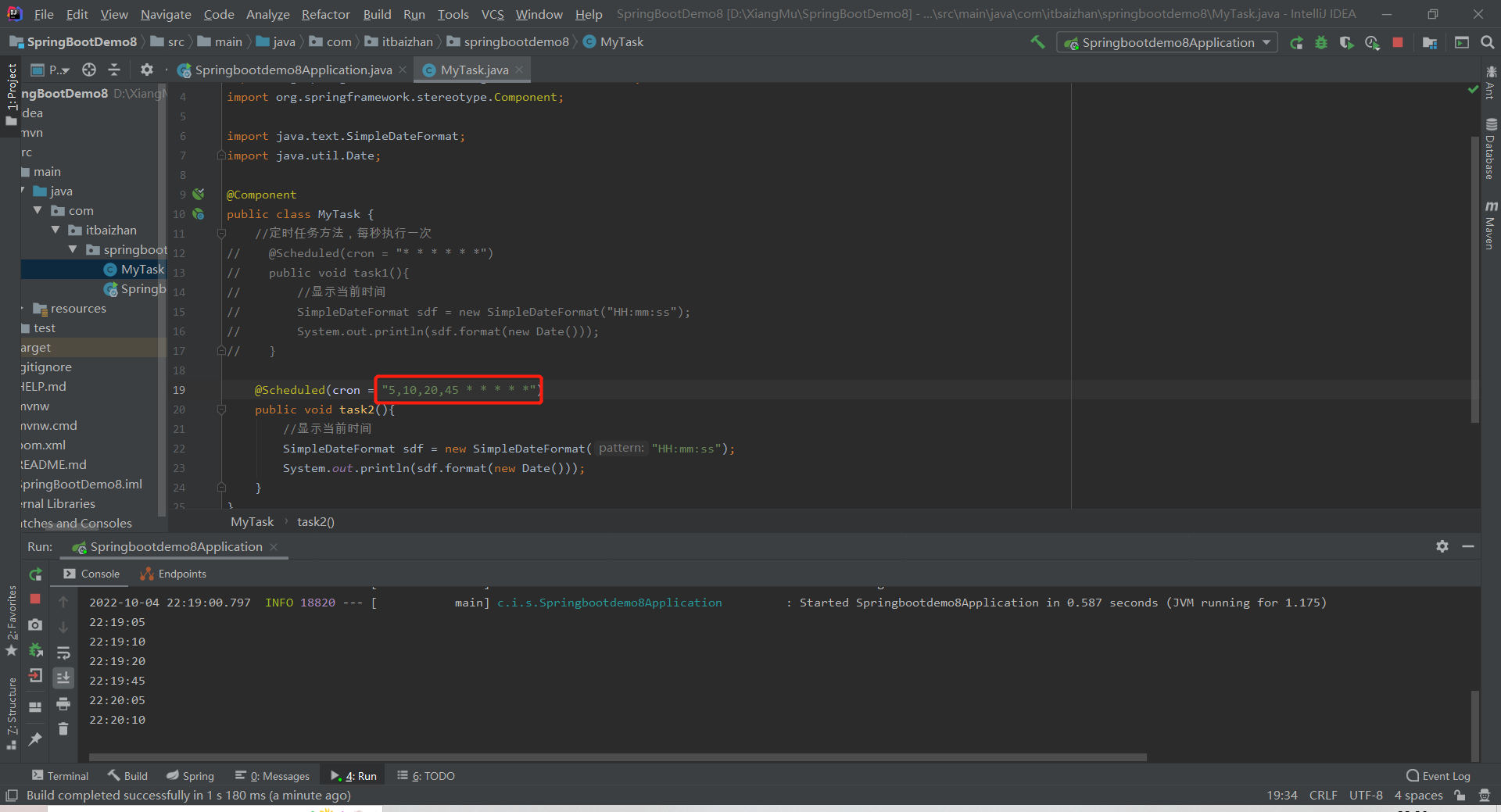Click the red-arrow exit icon in Run panel
The image size is (1501, 812).
(x=35, y=676)
